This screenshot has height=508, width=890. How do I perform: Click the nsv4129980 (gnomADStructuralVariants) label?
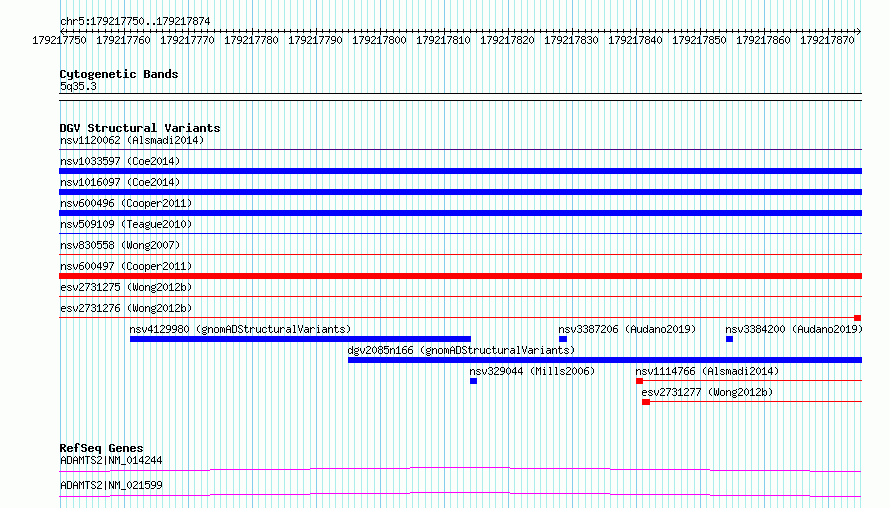(x=240, y=329)
